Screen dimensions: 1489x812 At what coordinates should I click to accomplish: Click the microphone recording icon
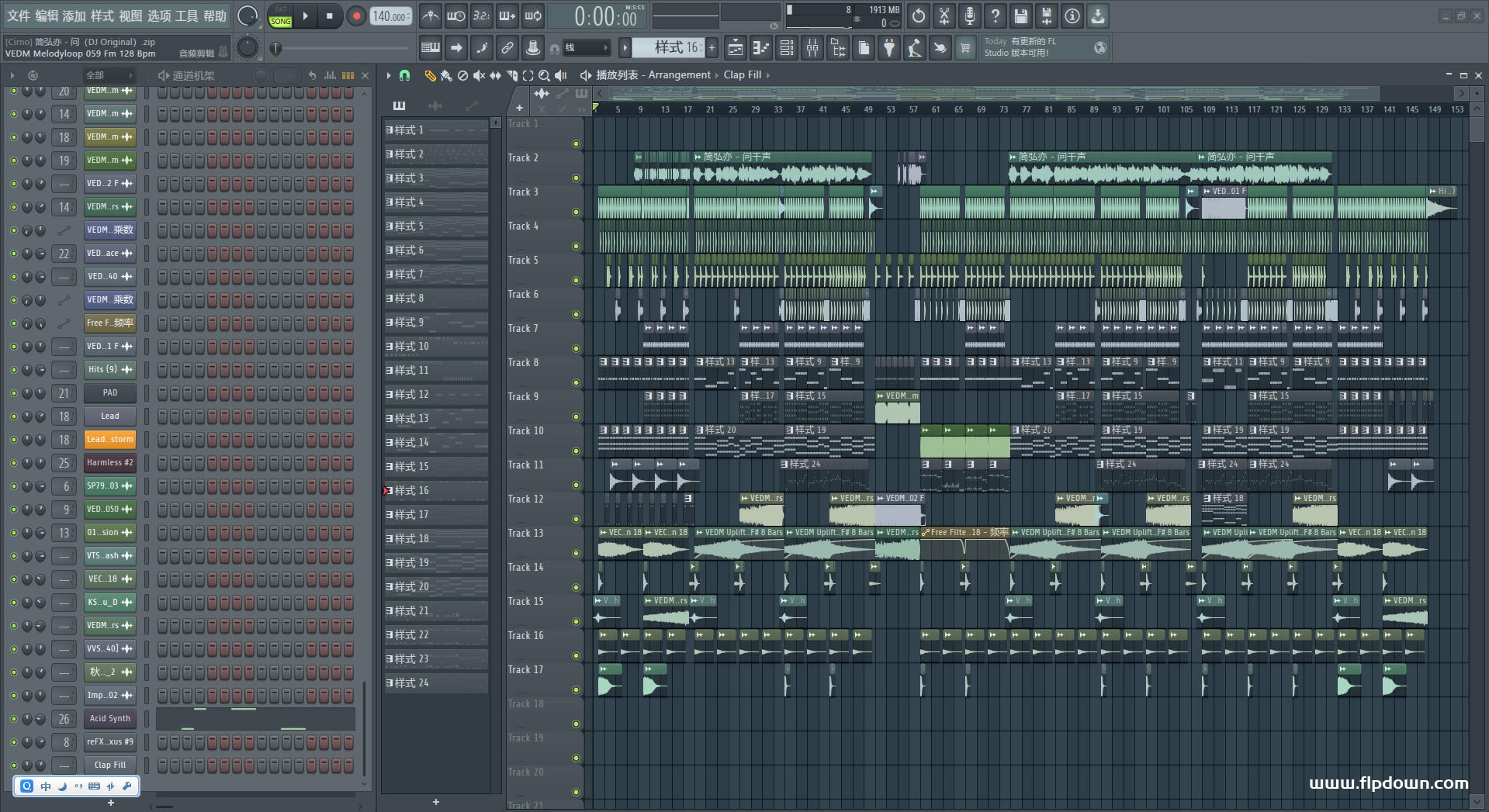coord(970,16)
